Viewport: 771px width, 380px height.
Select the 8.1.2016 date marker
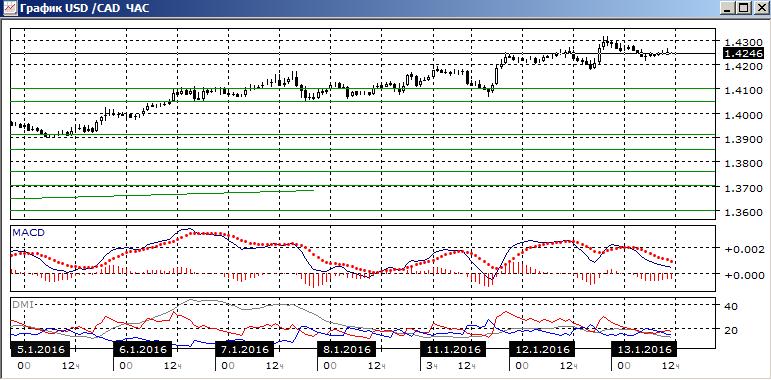[x=346, y=349]
